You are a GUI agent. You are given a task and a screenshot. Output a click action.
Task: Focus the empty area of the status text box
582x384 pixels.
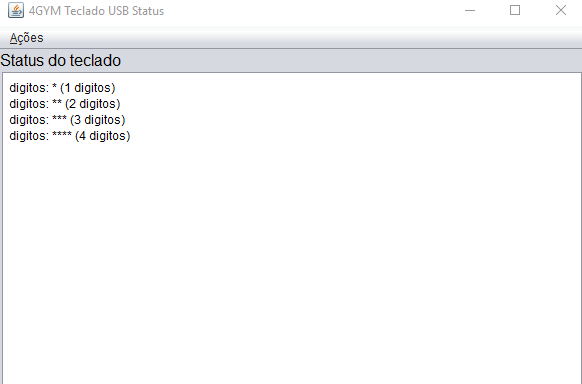coord(292,260)
